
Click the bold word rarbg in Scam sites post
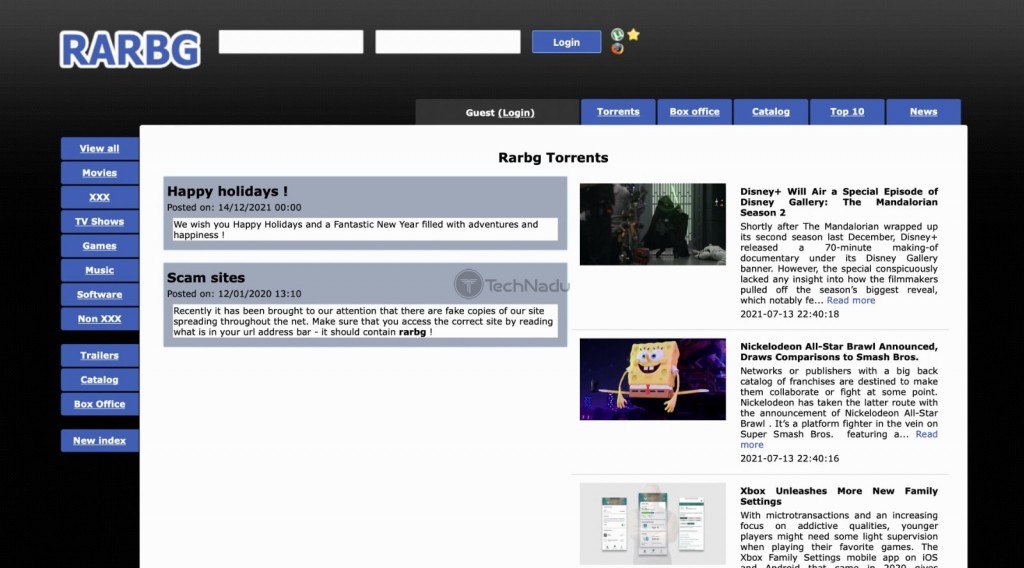(x=412, y=332)
